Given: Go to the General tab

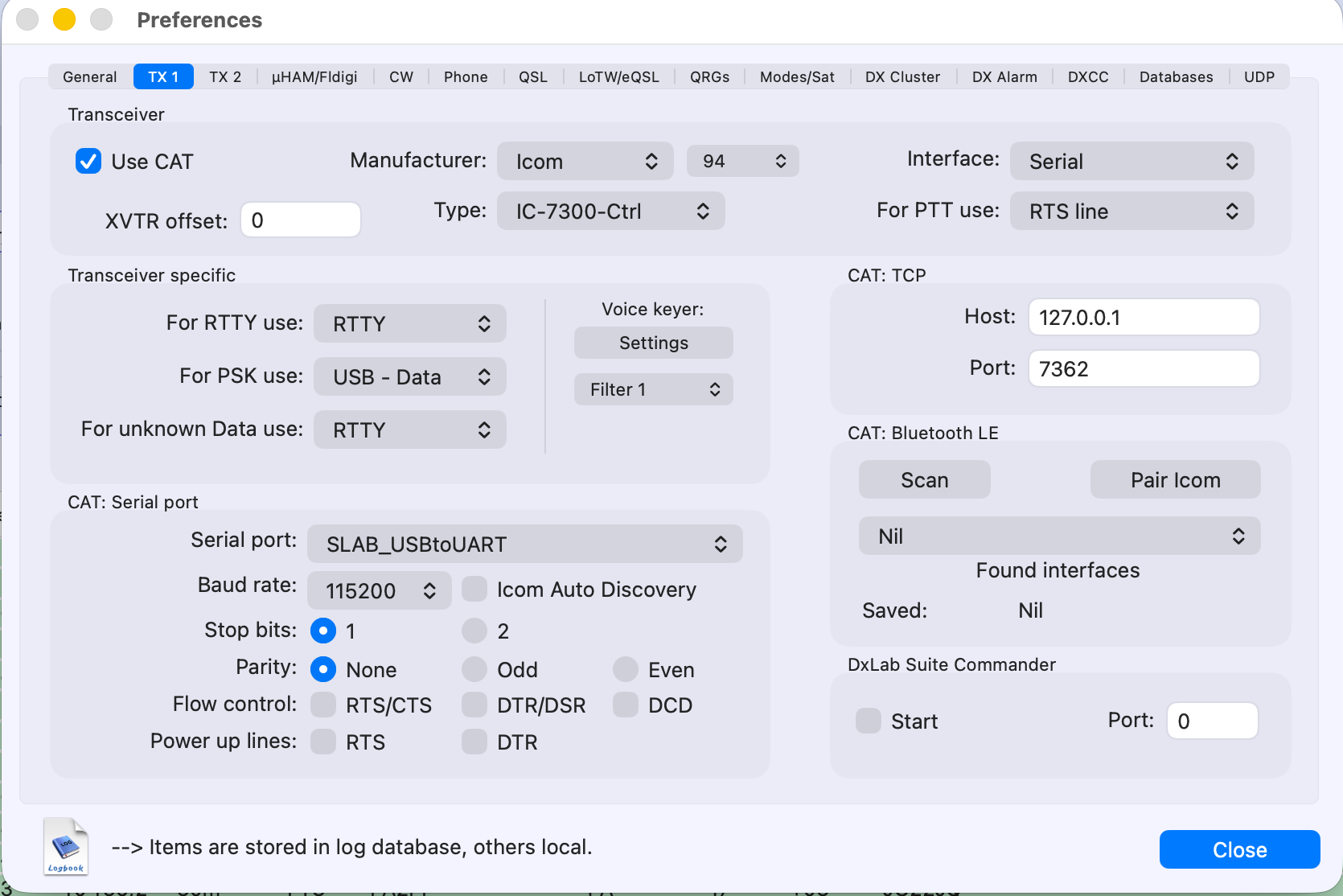Looking at the screenshot, I should pos(90,77).
